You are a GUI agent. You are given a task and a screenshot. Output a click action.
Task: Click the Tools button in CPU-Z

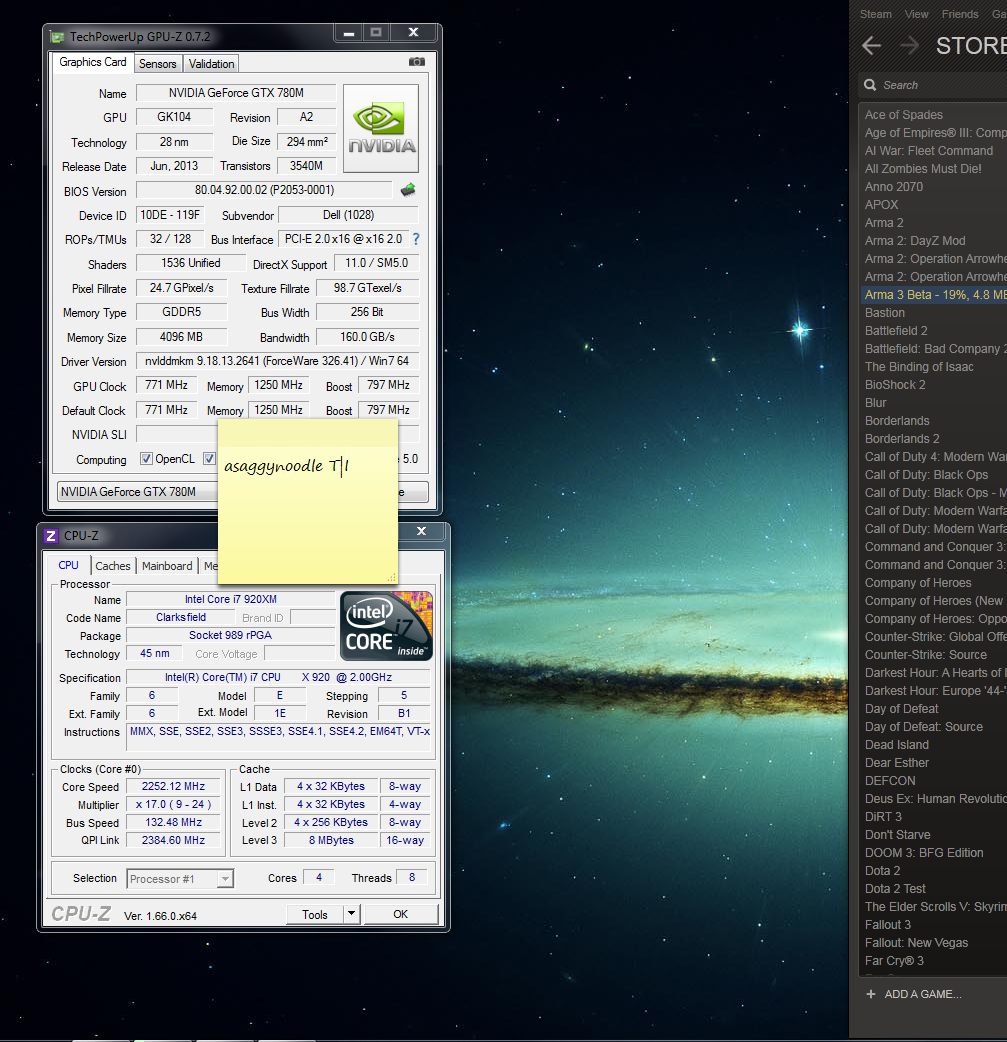(x=315, y=914)
